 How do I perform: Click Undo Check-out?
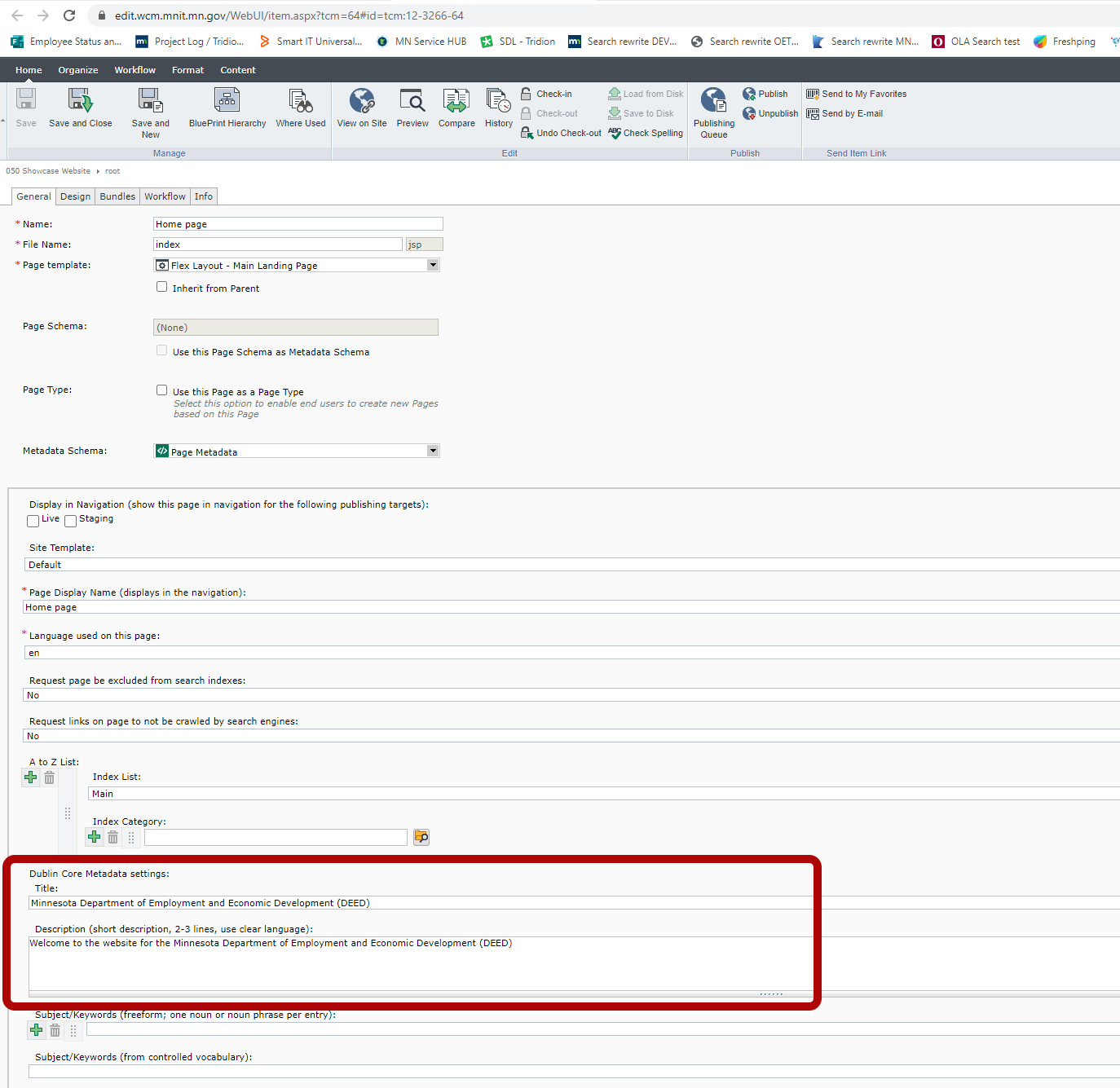561,133
